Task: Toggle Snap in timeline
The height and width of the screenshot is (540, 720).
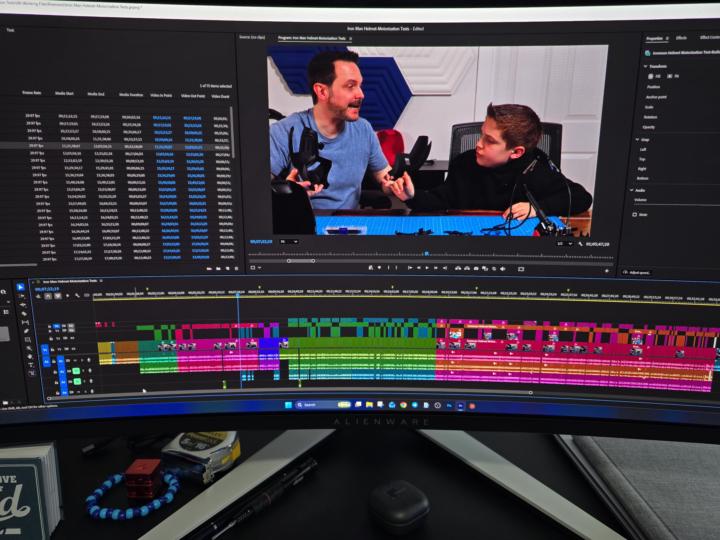Action: pos(48,296)
